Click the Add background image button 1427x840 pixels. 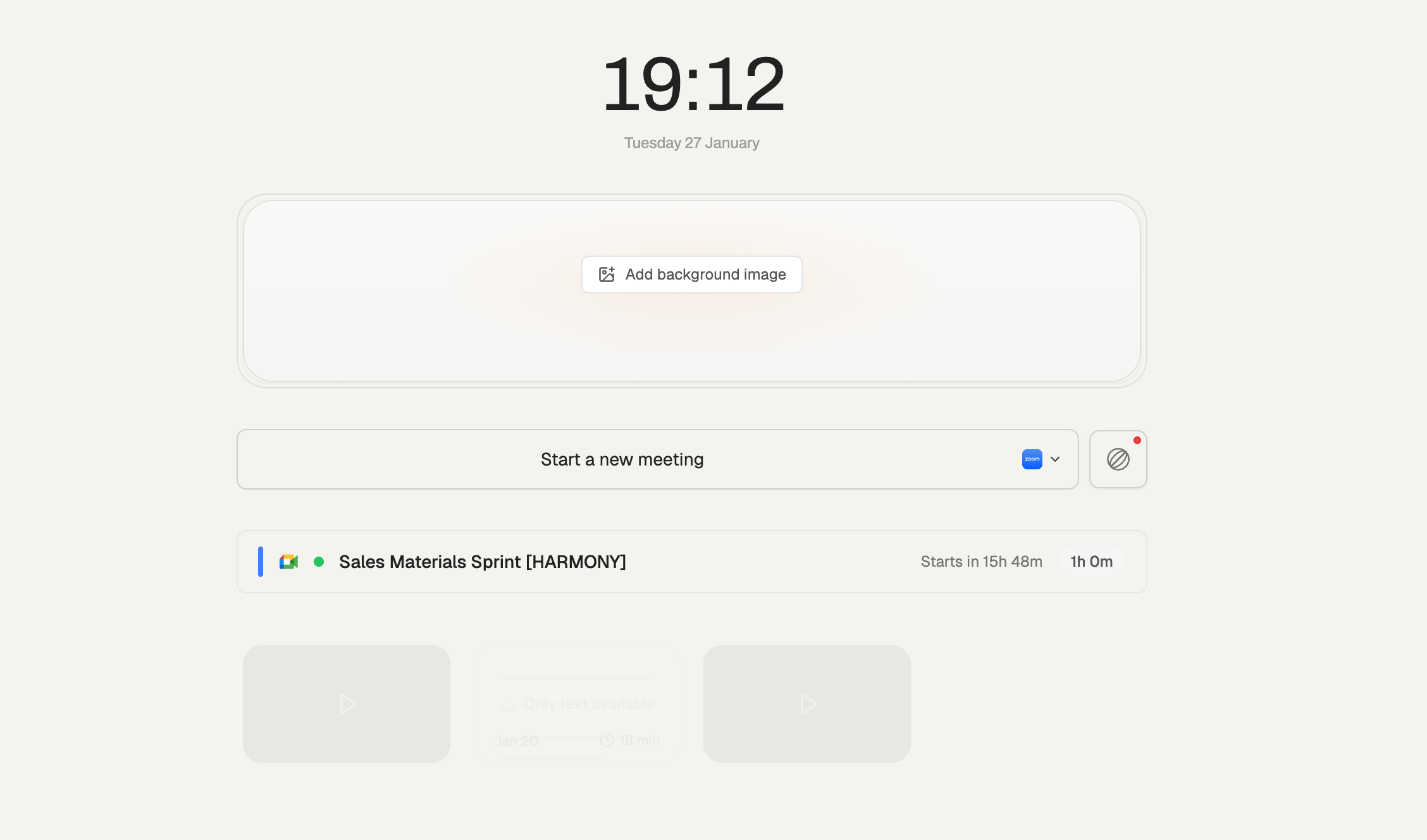tap(691, 275)
